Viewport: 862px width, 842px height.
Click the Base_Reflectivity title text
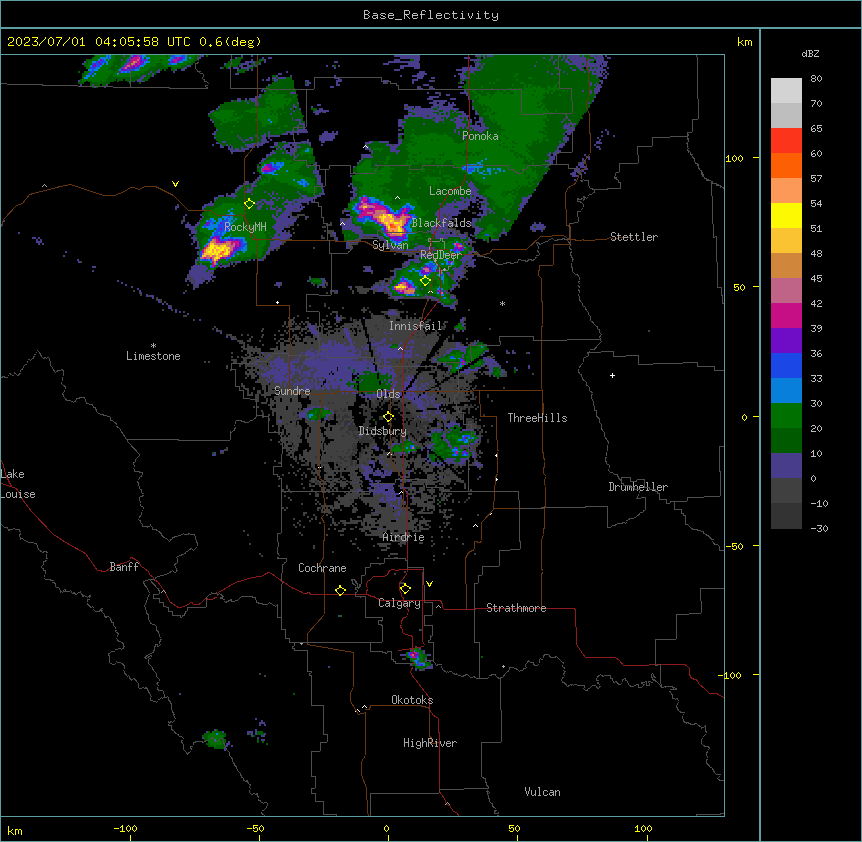click(x=431, y=15)
